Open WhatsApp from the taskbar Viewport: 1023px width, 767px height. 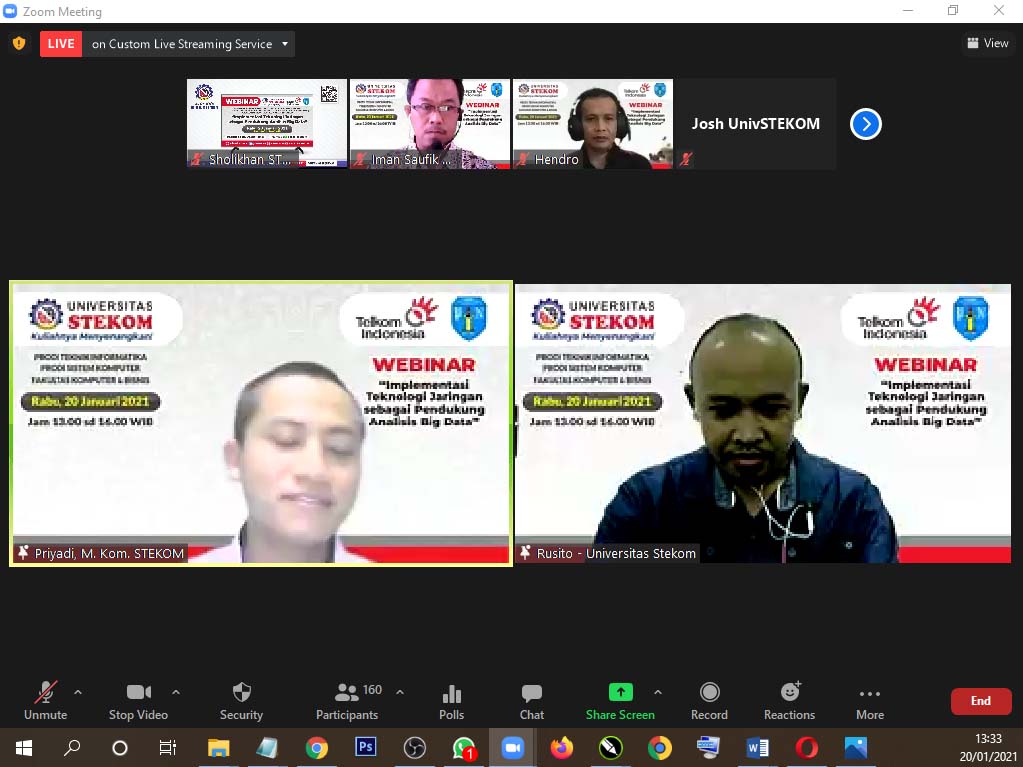464,747
